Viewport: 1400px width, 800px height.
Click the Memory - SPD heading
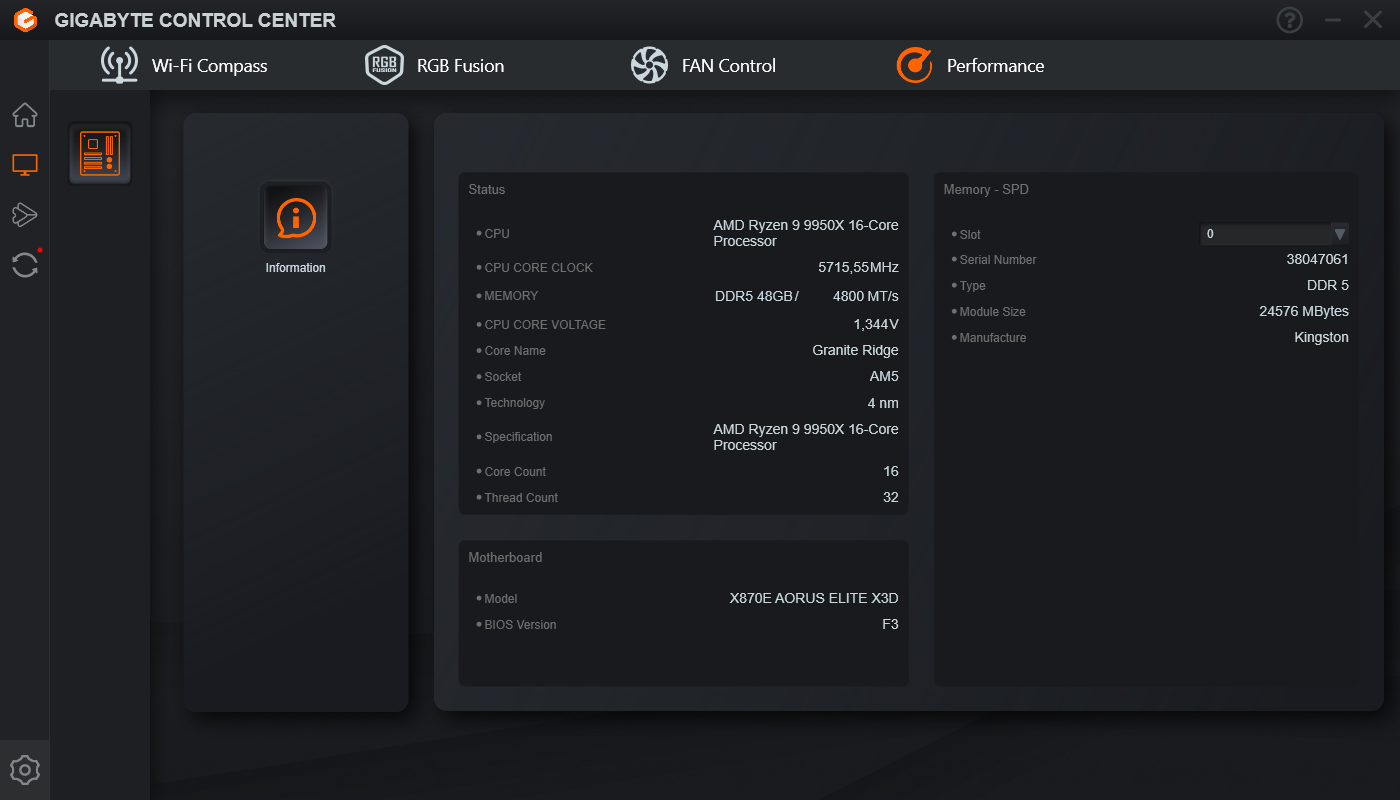[x=986, y=190]
